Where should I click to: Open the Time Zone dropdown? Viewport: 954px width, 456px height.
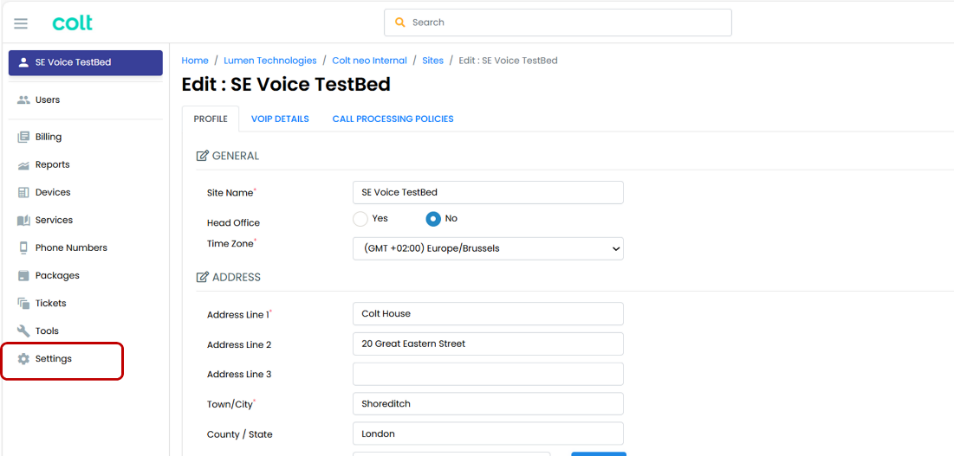[488, 248]
